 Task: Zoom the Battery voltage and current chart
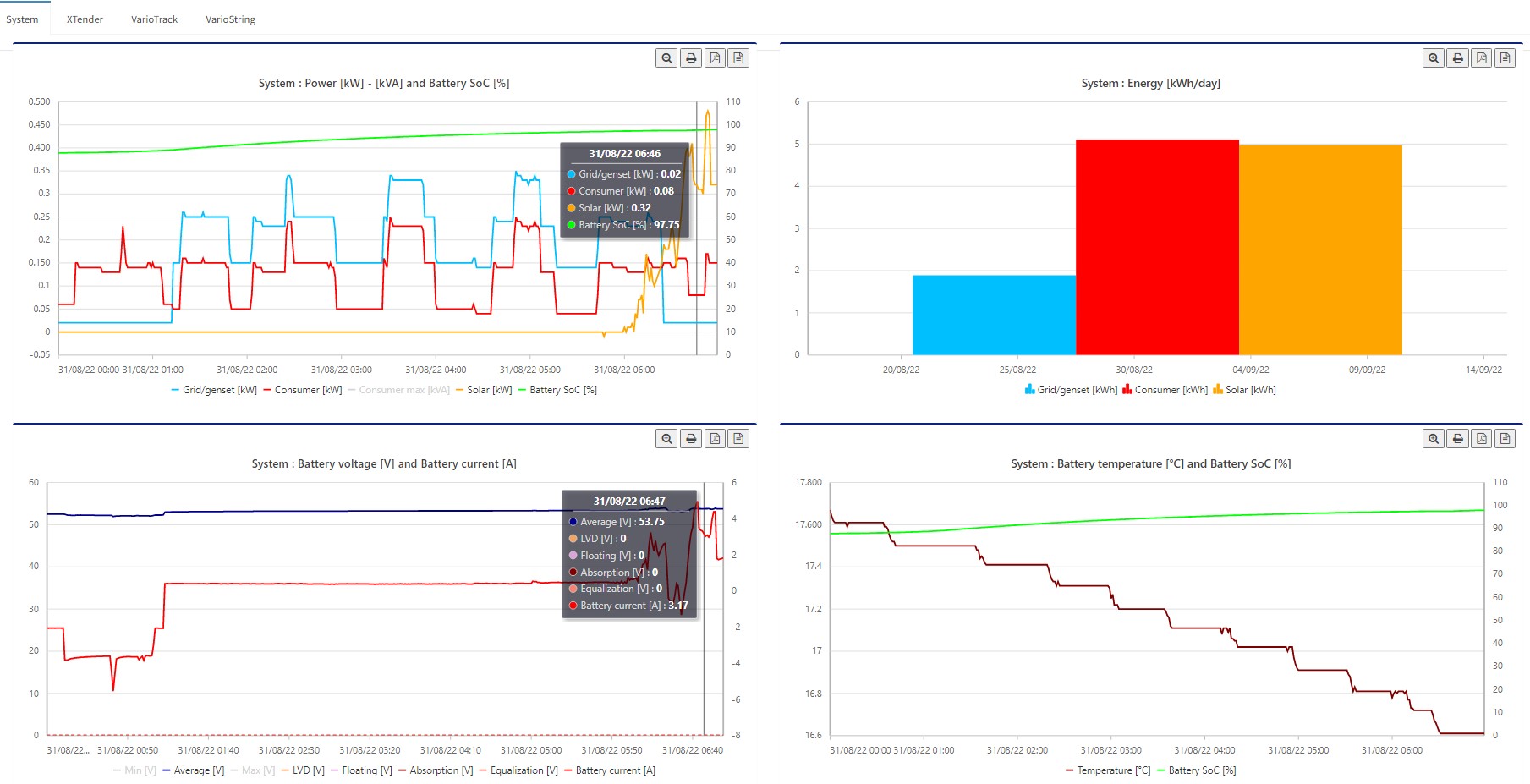[x=667, y=439]
